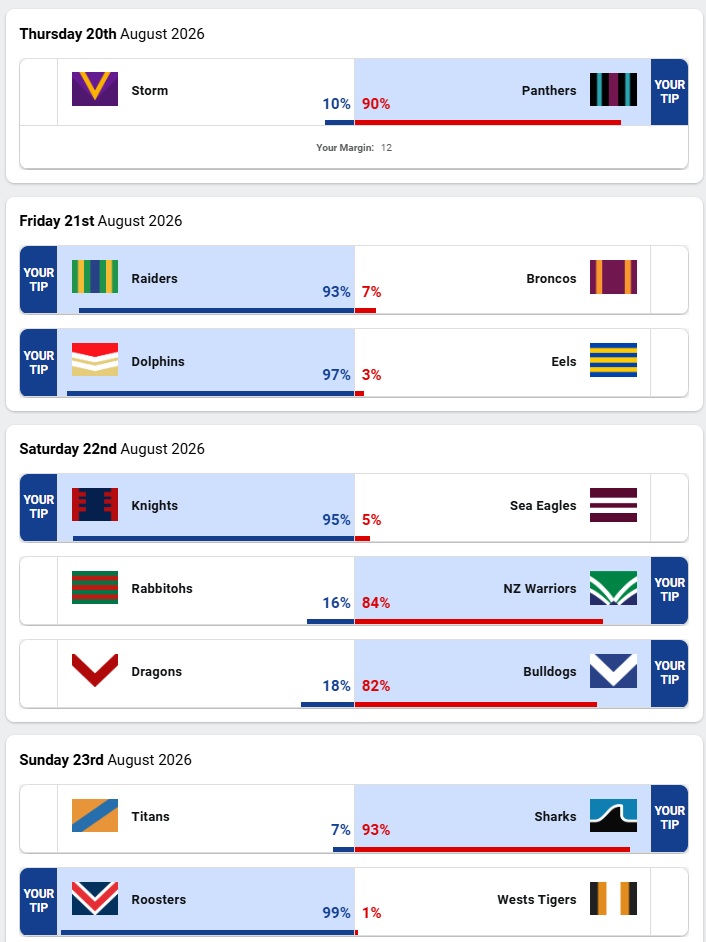Select the Knights team row
This screenshot has height=942, width=706.
point(354,508)
